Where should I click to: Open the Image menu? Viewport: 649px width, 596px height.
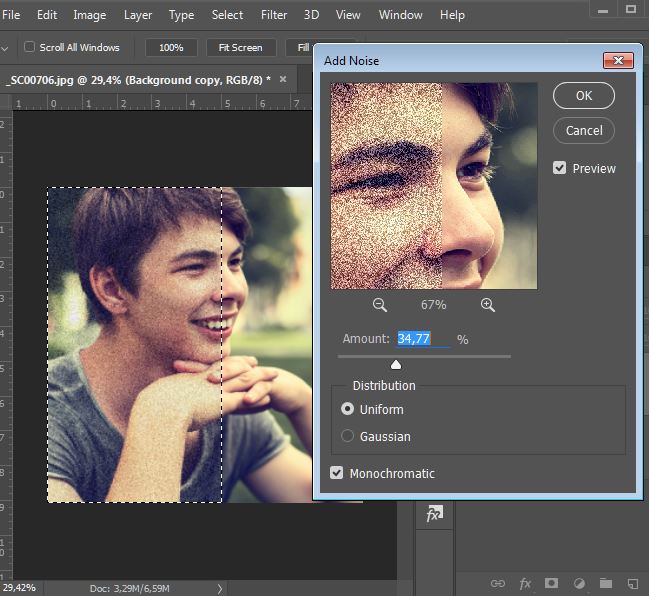(90, 15)
